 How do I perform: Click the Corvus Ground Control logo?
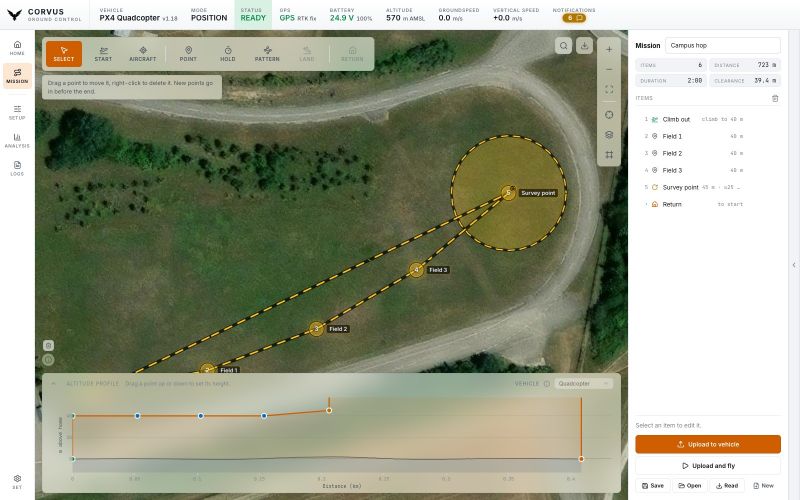(44, 15)
